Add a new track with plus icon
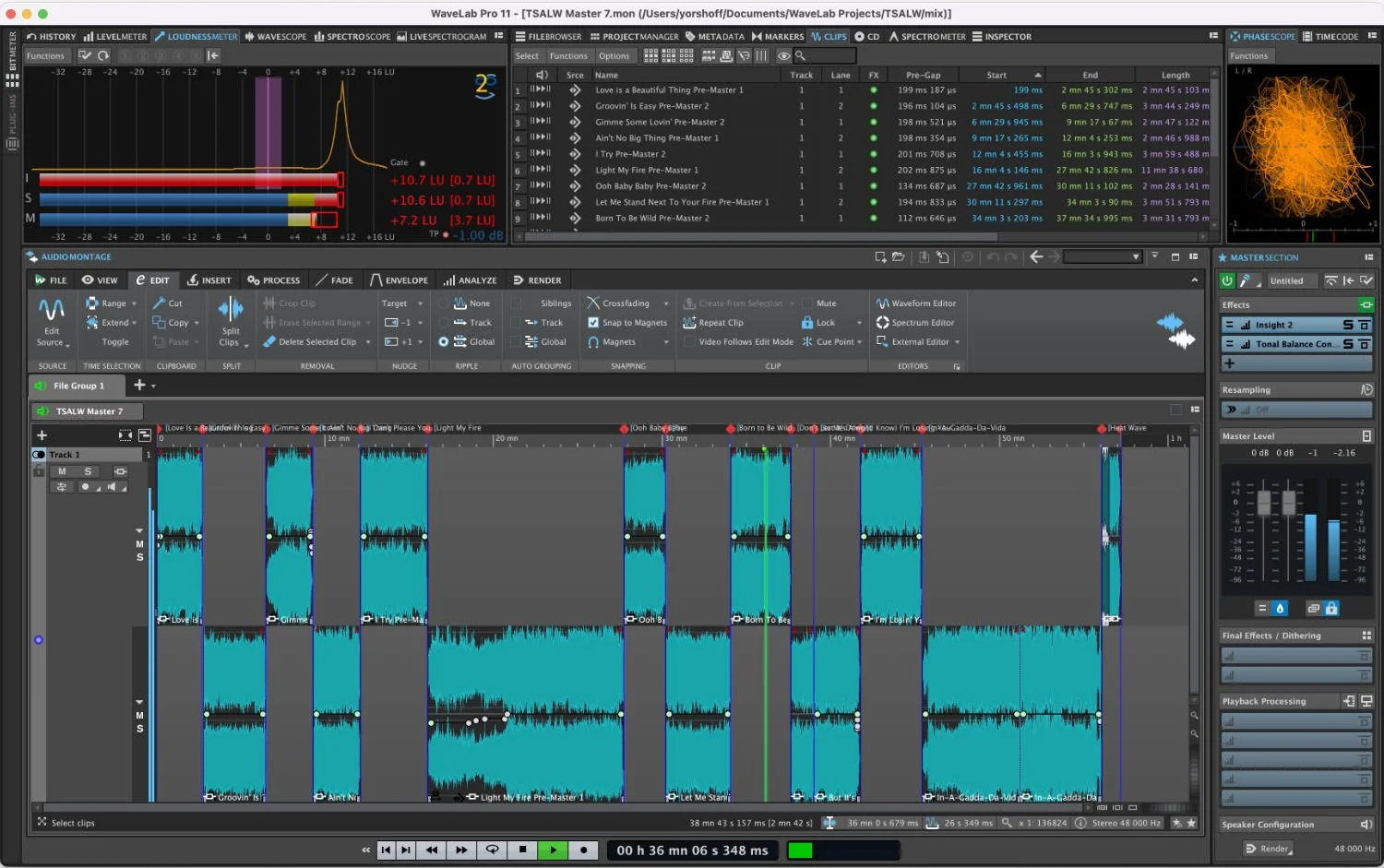The width and height of the screenshot is (1384, 868). click(42, 435)
